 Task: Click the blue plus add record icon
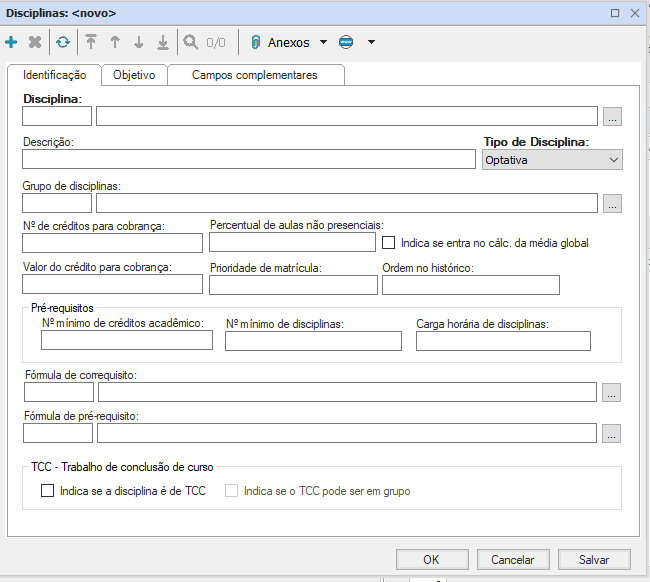click(x=12, y=43)
